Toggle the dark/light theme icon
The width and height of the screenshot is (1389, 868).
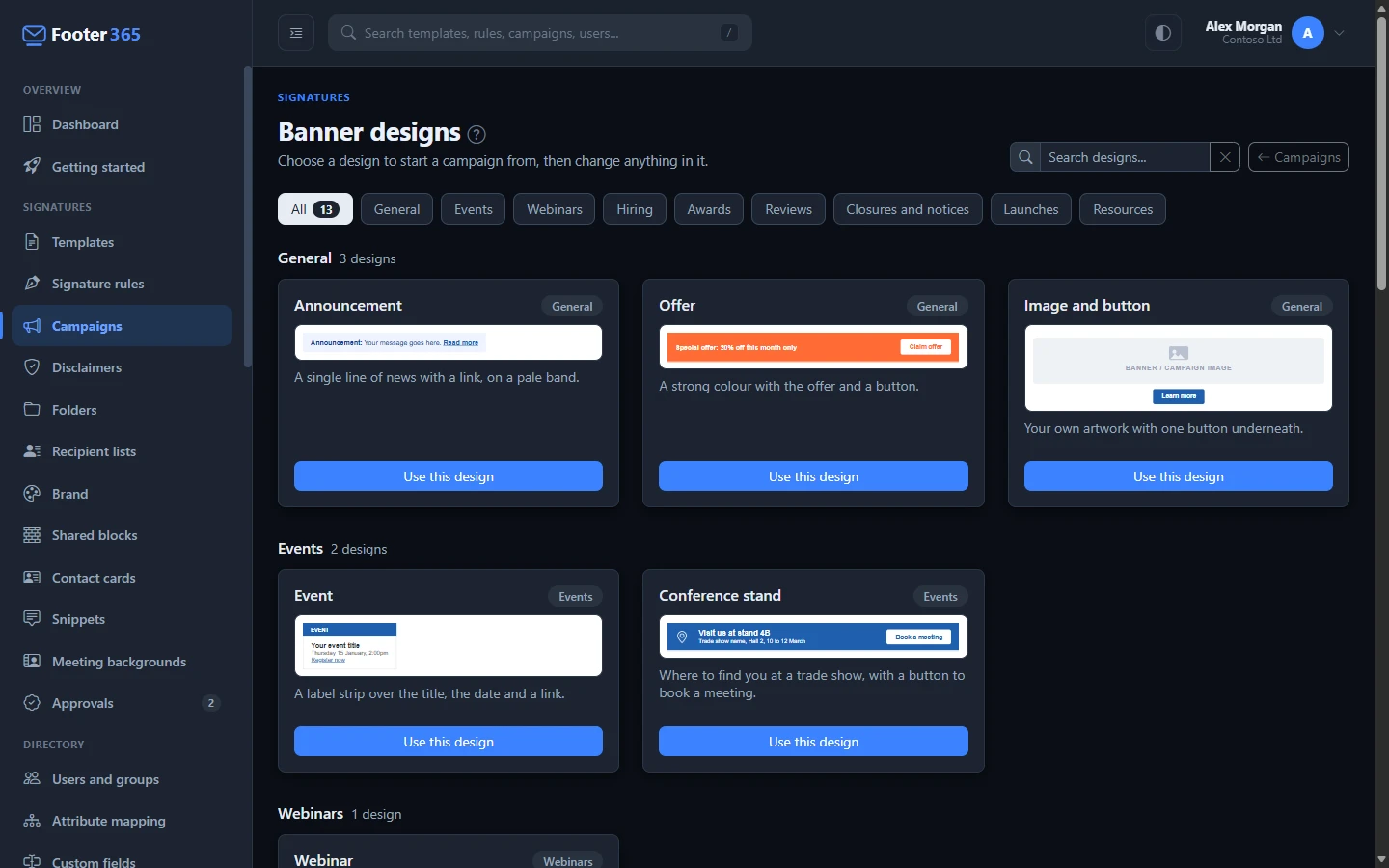coord(1163,33)
